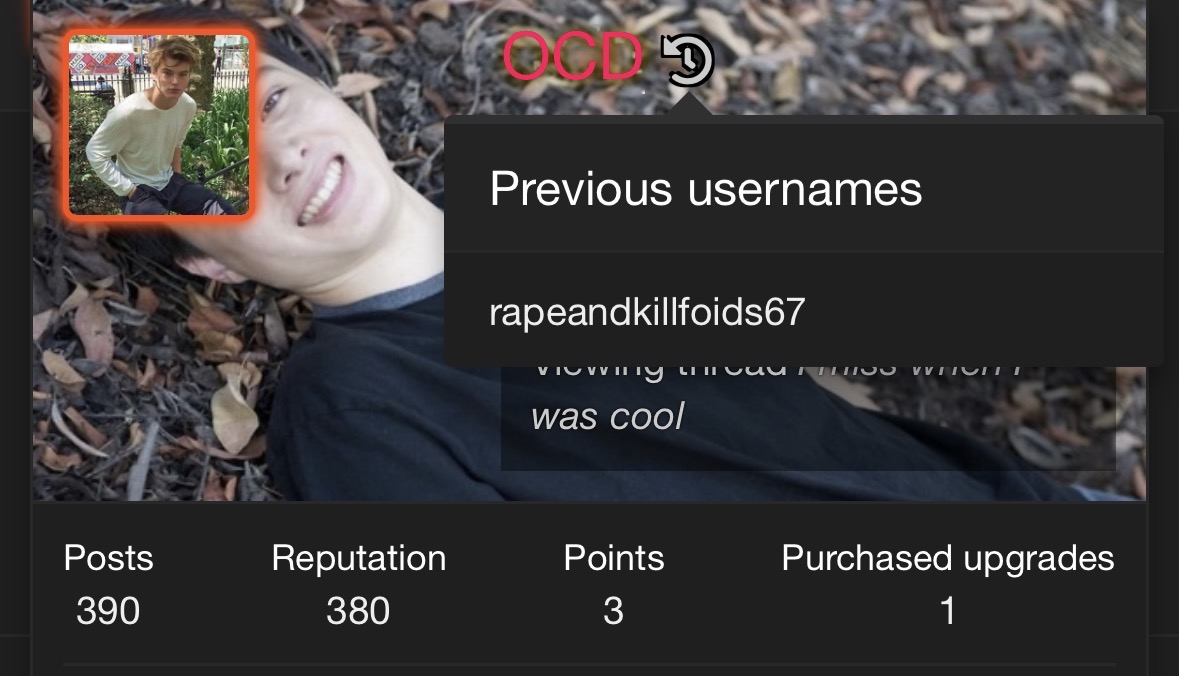The height and width of the screenshot is (676, 1179).
Task: Click the stats bar bottom divider line
Action: [590, 665]
